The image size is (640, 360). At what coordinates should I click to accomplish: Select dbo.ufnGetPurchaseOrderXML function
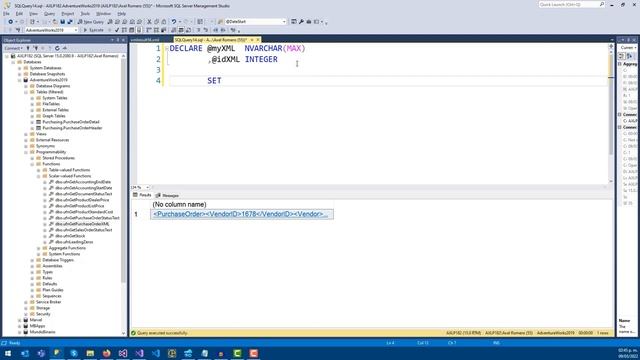point(82,224)
